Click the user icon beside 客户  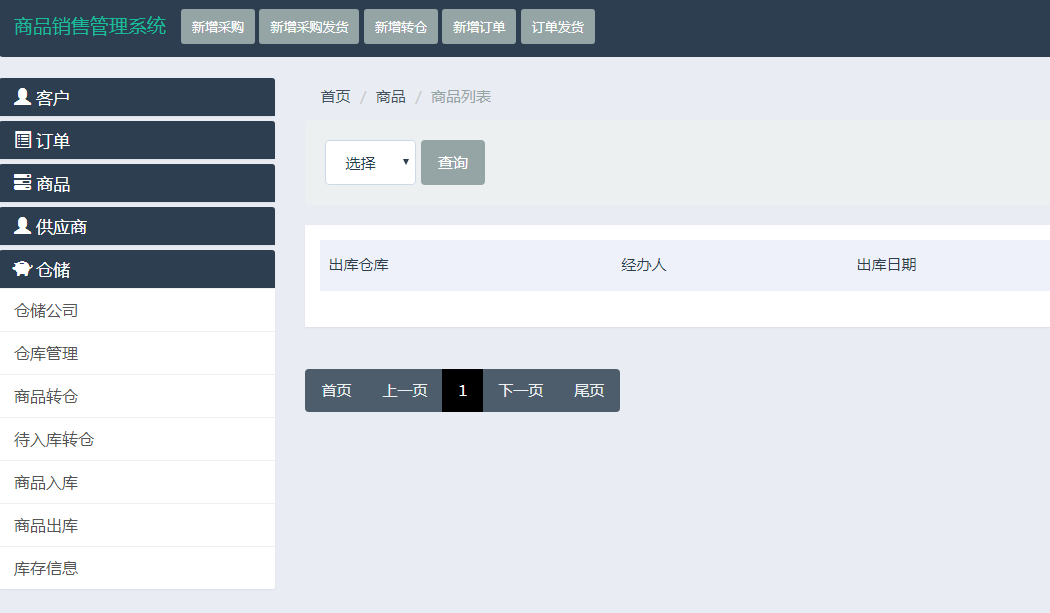[22, 97]
